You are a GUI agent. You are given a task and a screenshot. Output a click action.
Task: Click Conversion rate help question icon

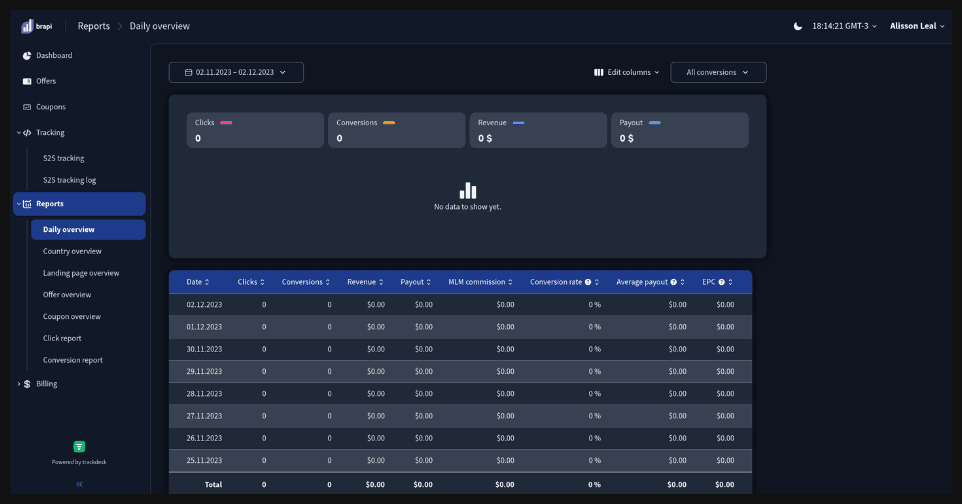588,282
